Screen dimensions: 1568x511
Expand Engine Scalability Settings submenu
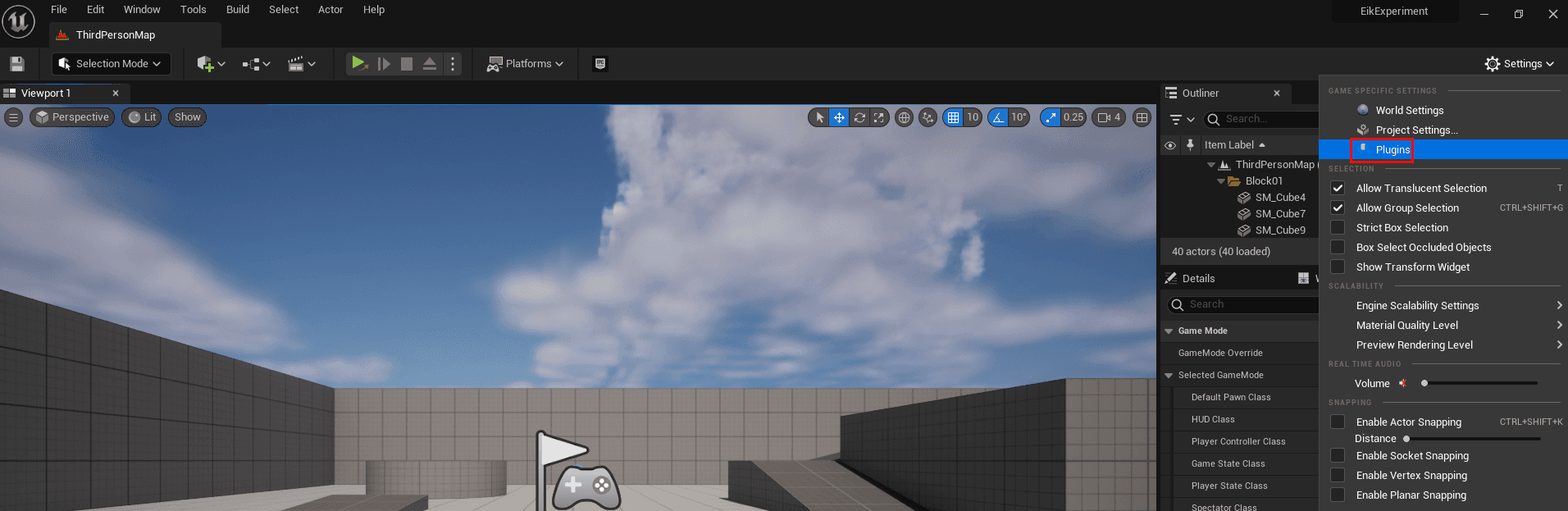1443,305
